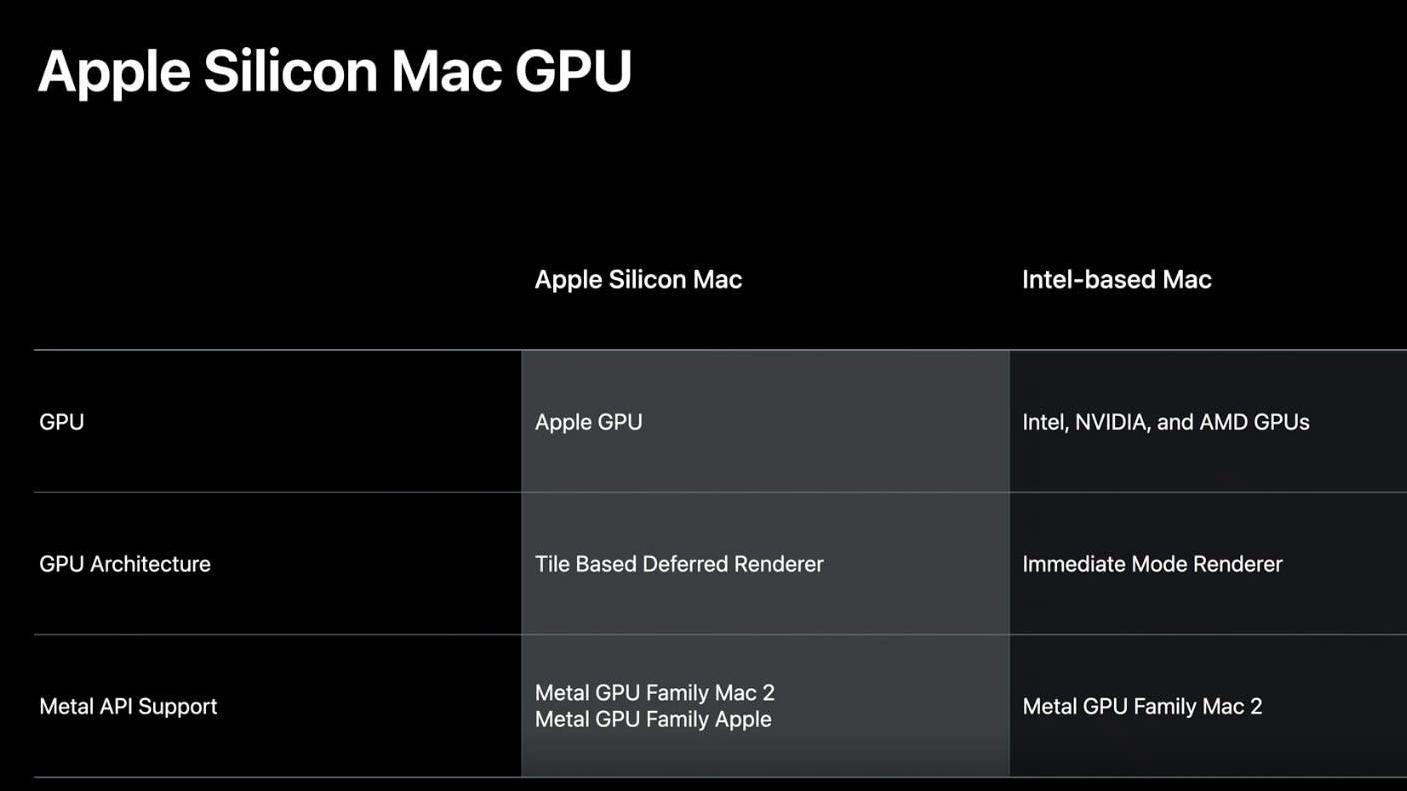This screenshot has width=1407, height=791.
Task: Click Metal GPU Family Mac 2 in Intel column
Action: (x=1142, y=706)
